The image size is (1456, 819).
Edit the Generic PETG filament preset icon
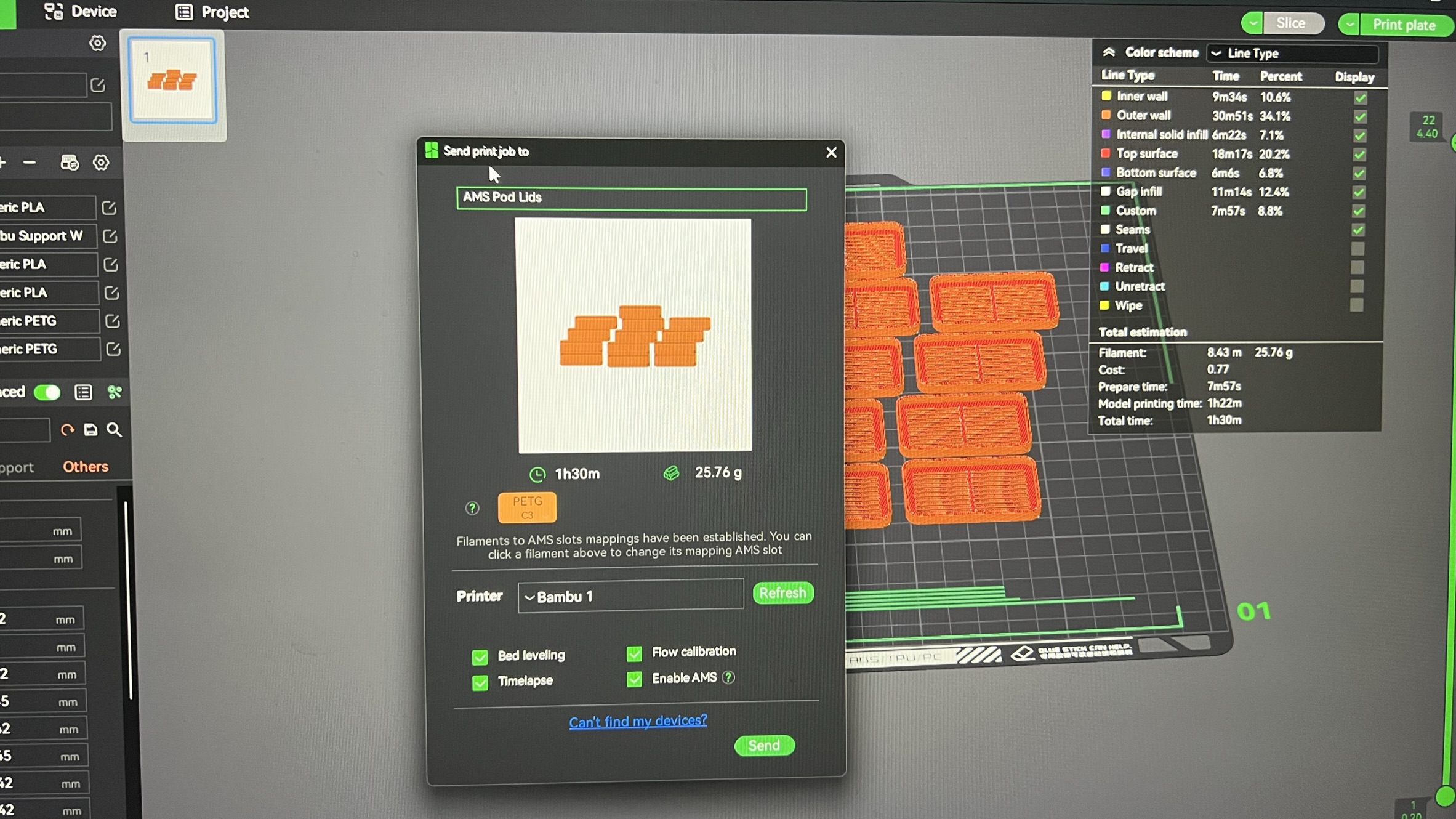[113, 321]
